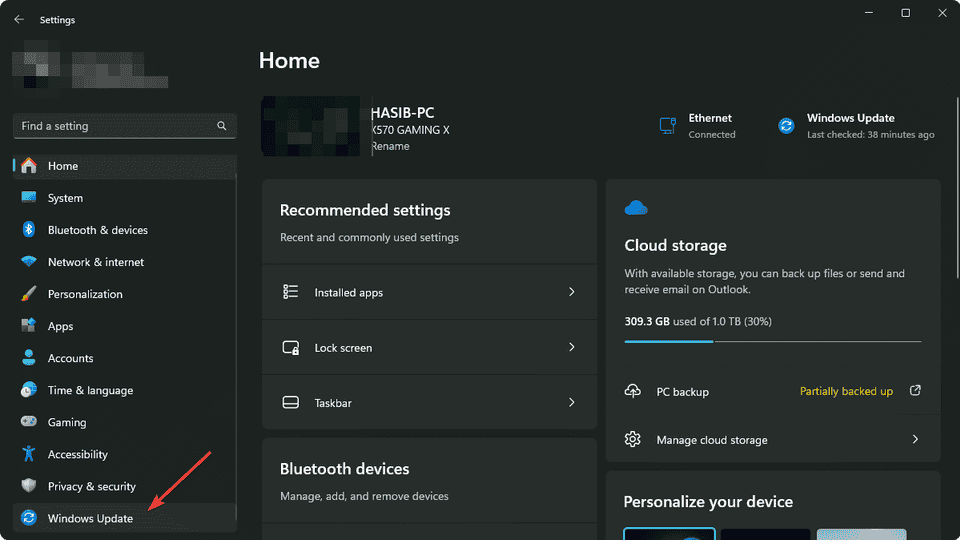The image size is (960, 540).
Task: Click the search magnifier icon
Action: [x=222, y=126]
